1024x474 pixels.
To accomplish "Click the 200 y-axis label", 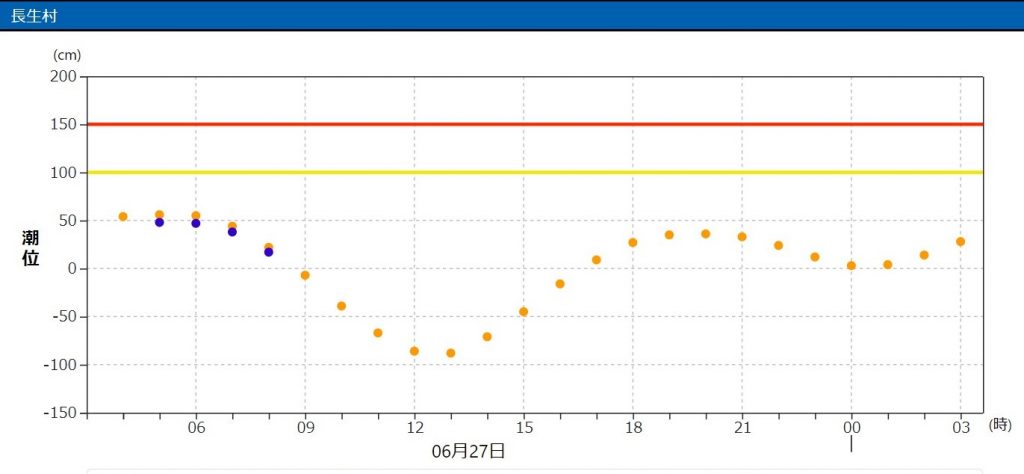I will point(64,77).
